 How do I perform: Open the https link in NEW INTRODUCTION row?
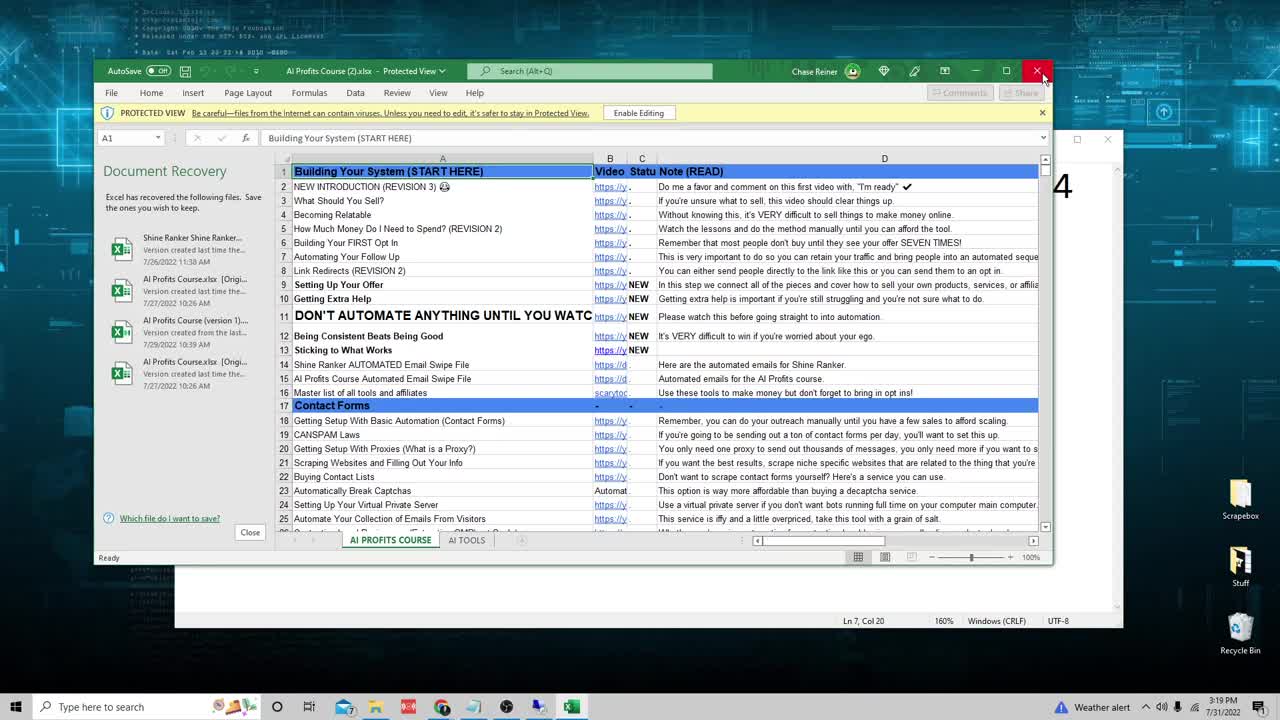tap(610, 187)
